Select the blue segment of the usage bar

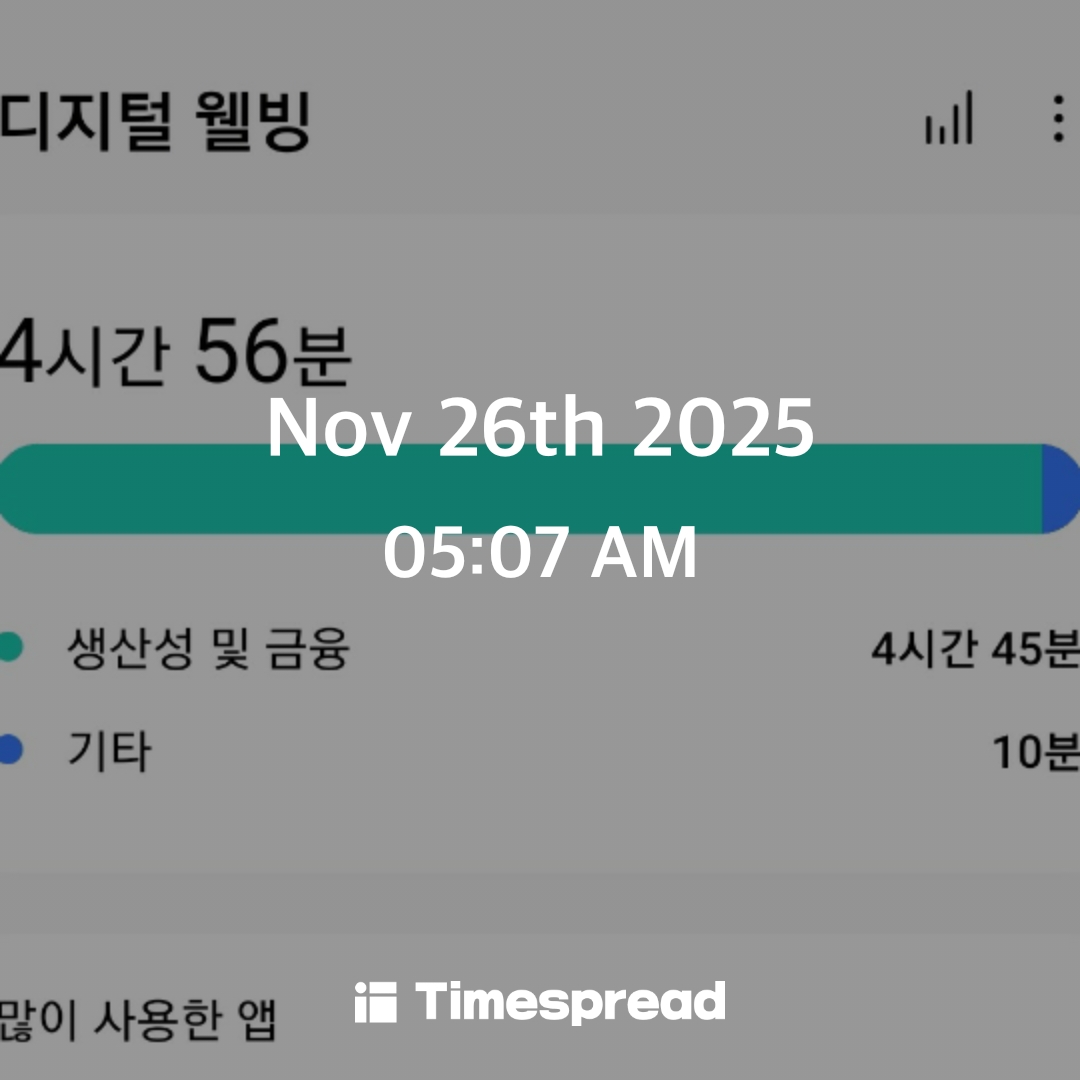point(1060,489)
